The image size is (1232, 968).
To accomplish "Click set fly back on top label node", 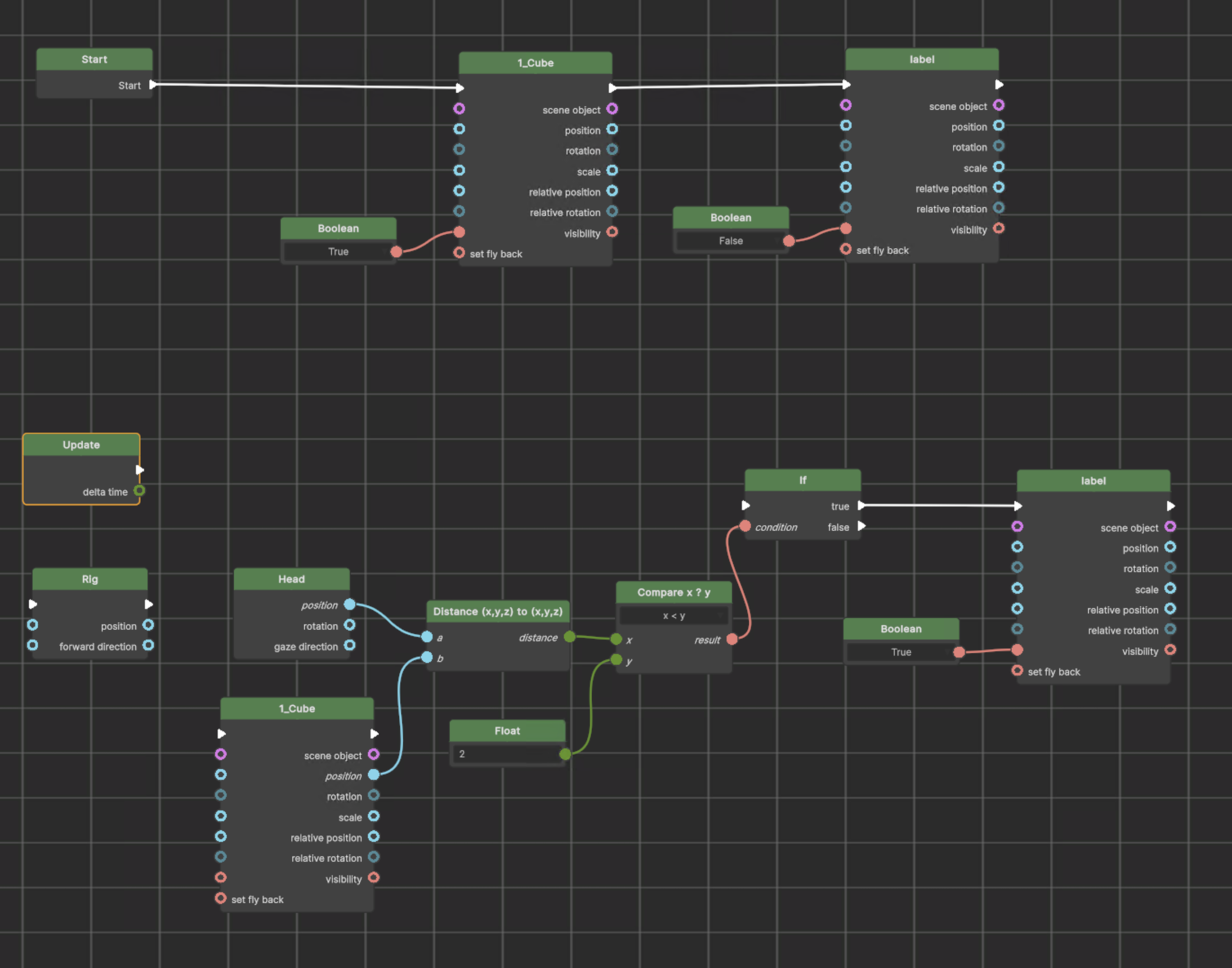I will click(846, 249).
